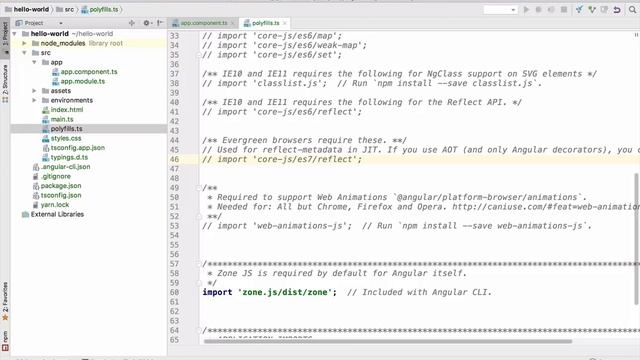Click the Run (play) toolbar icon
640x360 pixels.
point(526,9)
